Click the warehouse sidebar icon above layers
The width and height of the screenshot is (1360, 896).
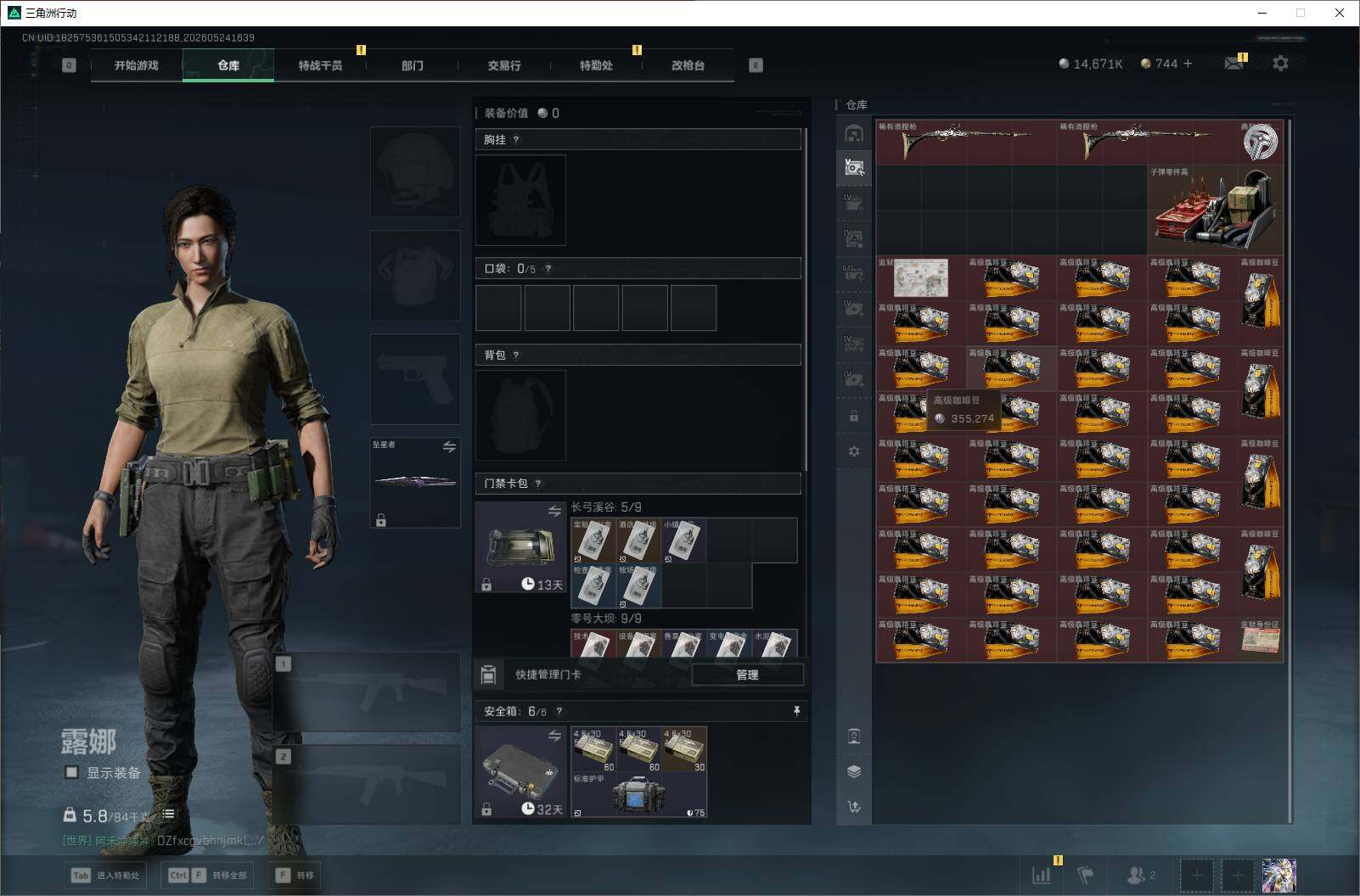pos(854,736)
